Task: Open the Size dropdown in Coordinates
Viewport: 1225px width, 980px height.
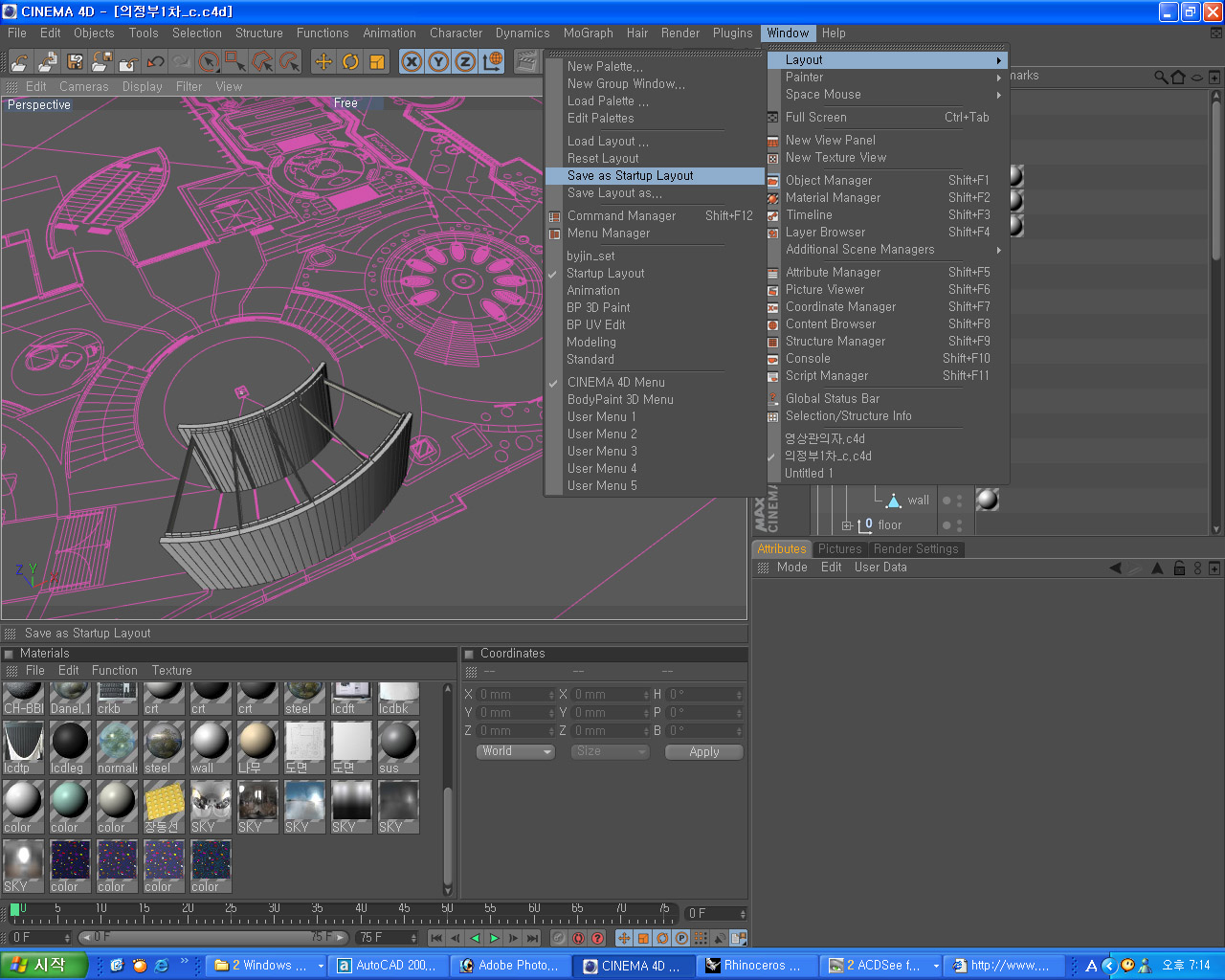Action: pyautogui.click(x=610, y=751)
